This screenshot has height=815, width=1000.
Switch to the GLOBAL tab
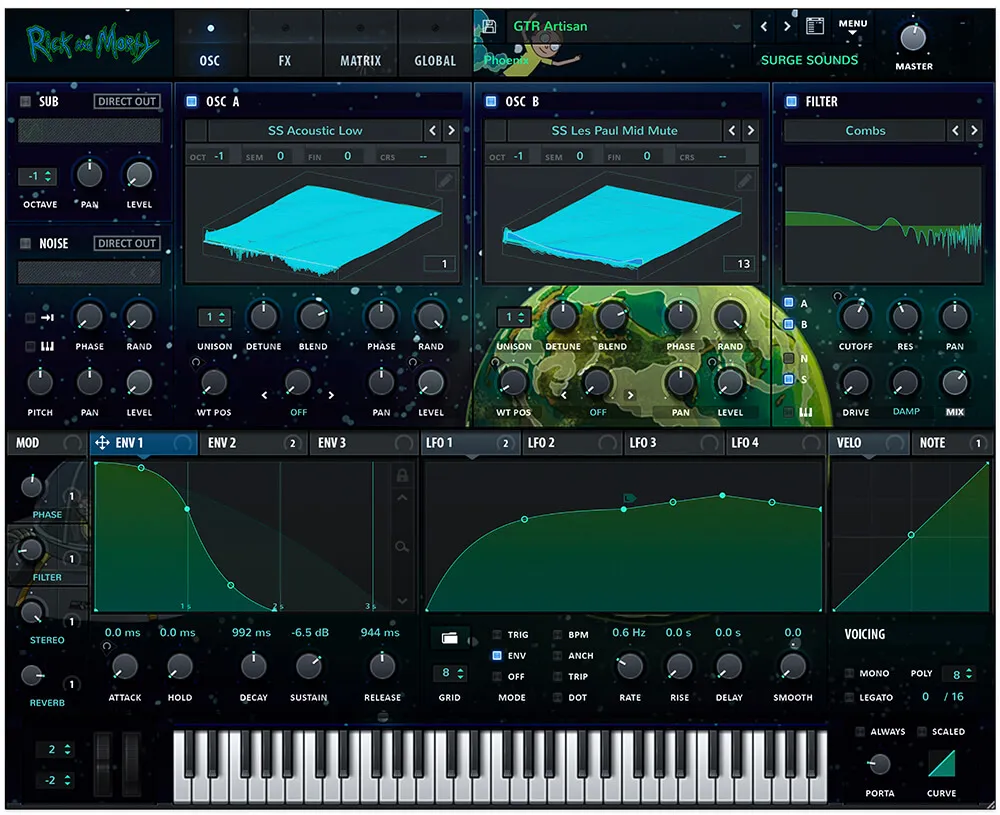coord(435,45)
